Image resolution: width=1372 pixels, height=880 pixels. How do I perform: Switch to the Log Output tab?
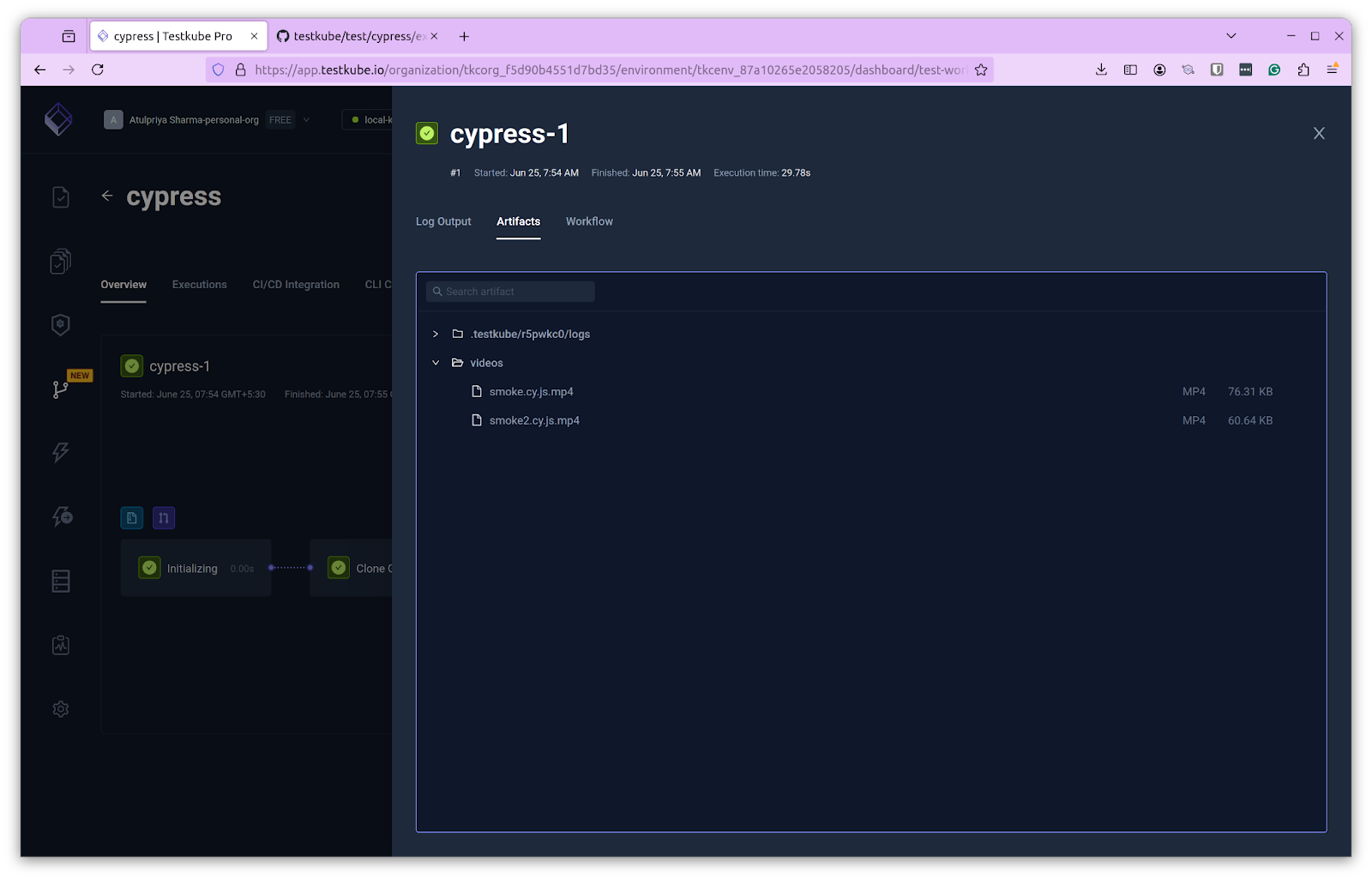pyautogui.click(x=443, y=221)
